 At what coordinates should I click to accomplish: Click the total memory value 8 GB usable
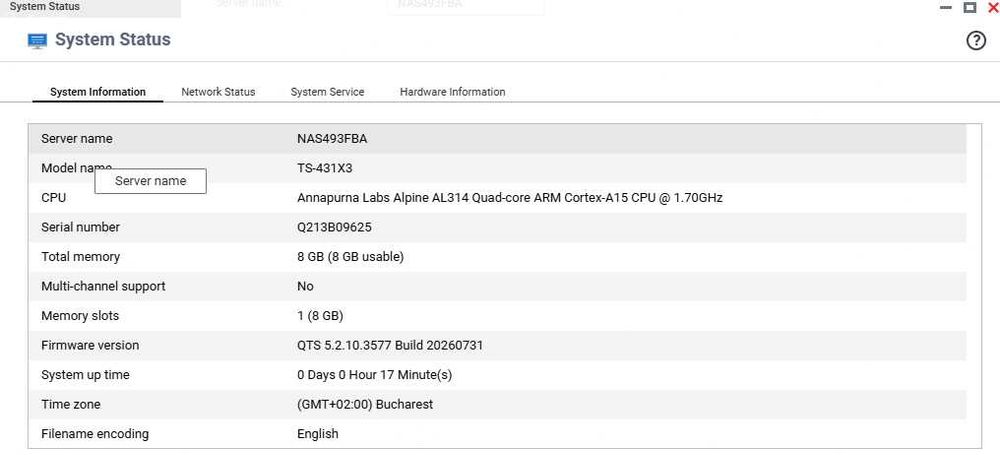point(350,257)
